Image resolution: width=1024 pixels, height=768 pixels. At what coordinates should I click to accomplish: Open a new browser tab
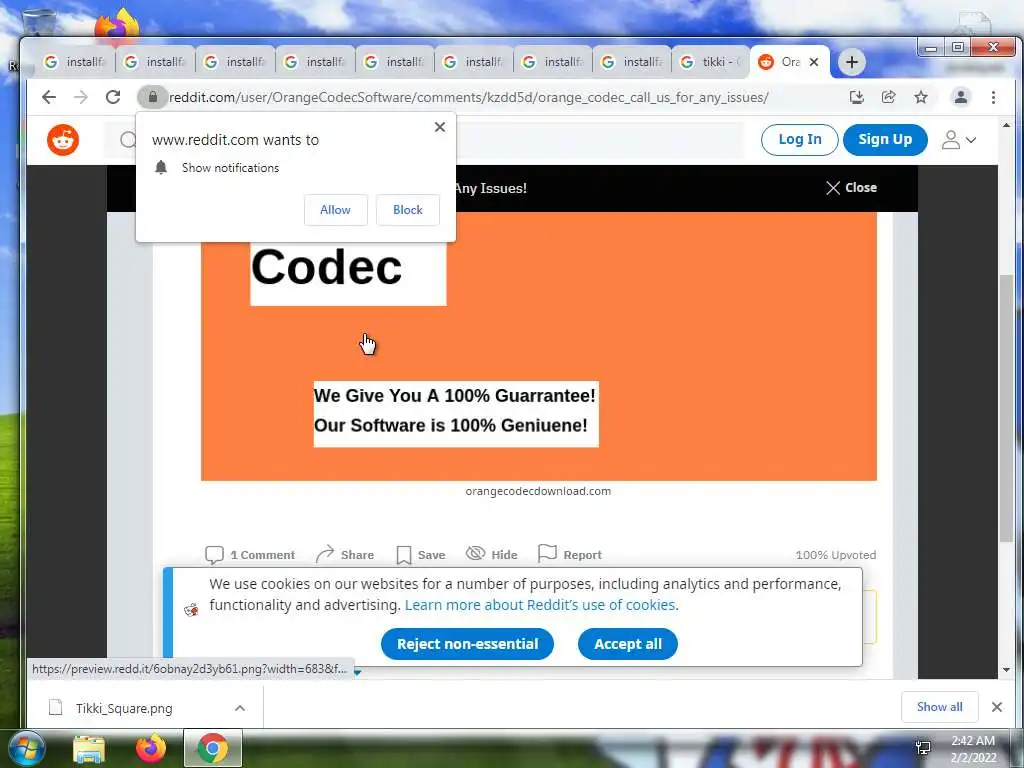(x=852, y=62)
